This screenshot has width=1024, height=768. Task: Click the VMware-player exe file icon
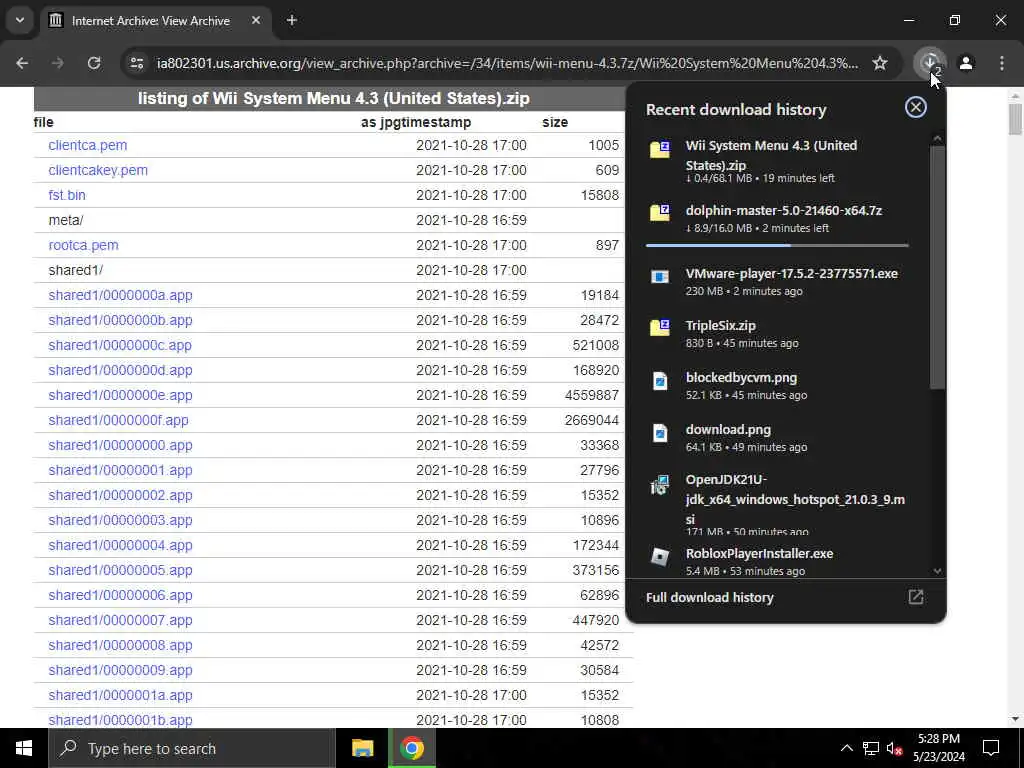click(x=660, y=276)
